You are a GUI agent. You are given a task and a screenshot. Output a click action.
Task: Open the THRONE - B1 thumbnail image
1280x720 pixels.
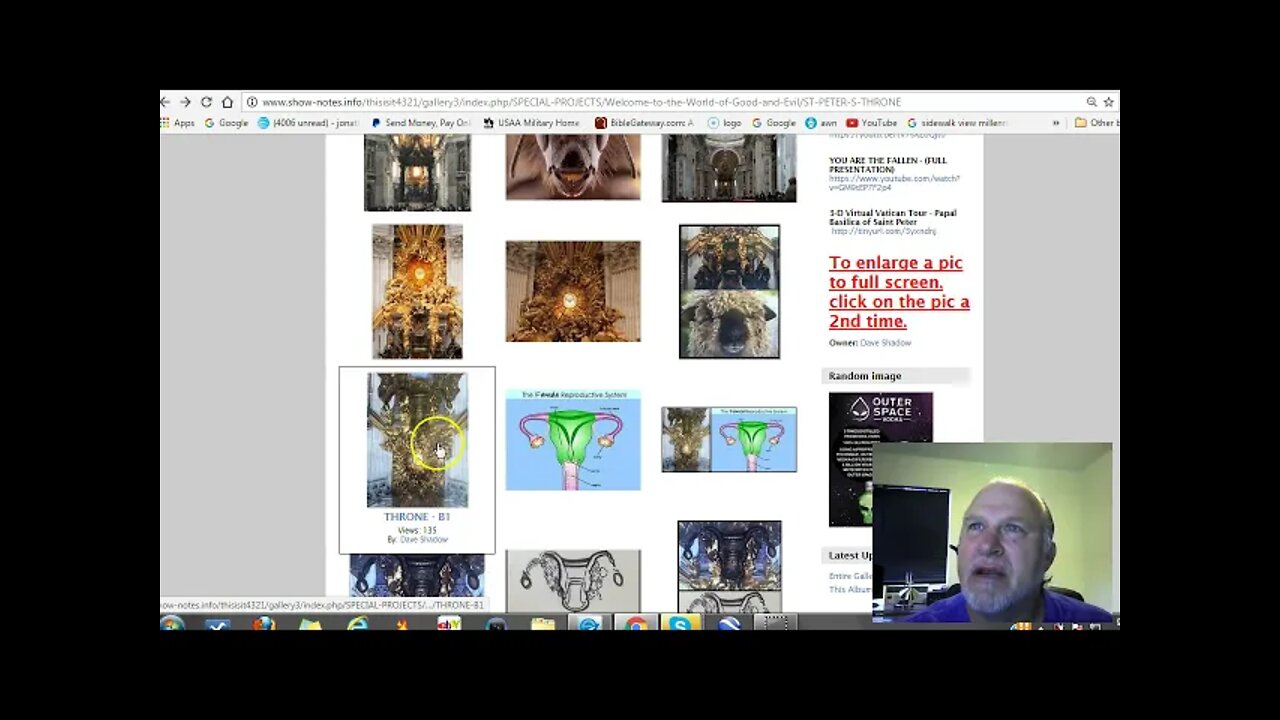point(417,440)
